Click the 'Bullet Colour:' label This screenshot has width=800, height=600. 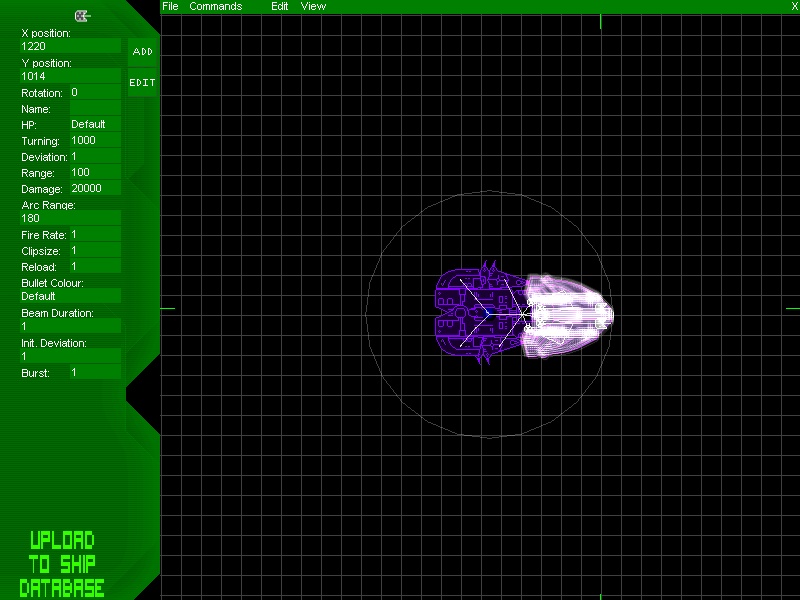tap(53, 283)
